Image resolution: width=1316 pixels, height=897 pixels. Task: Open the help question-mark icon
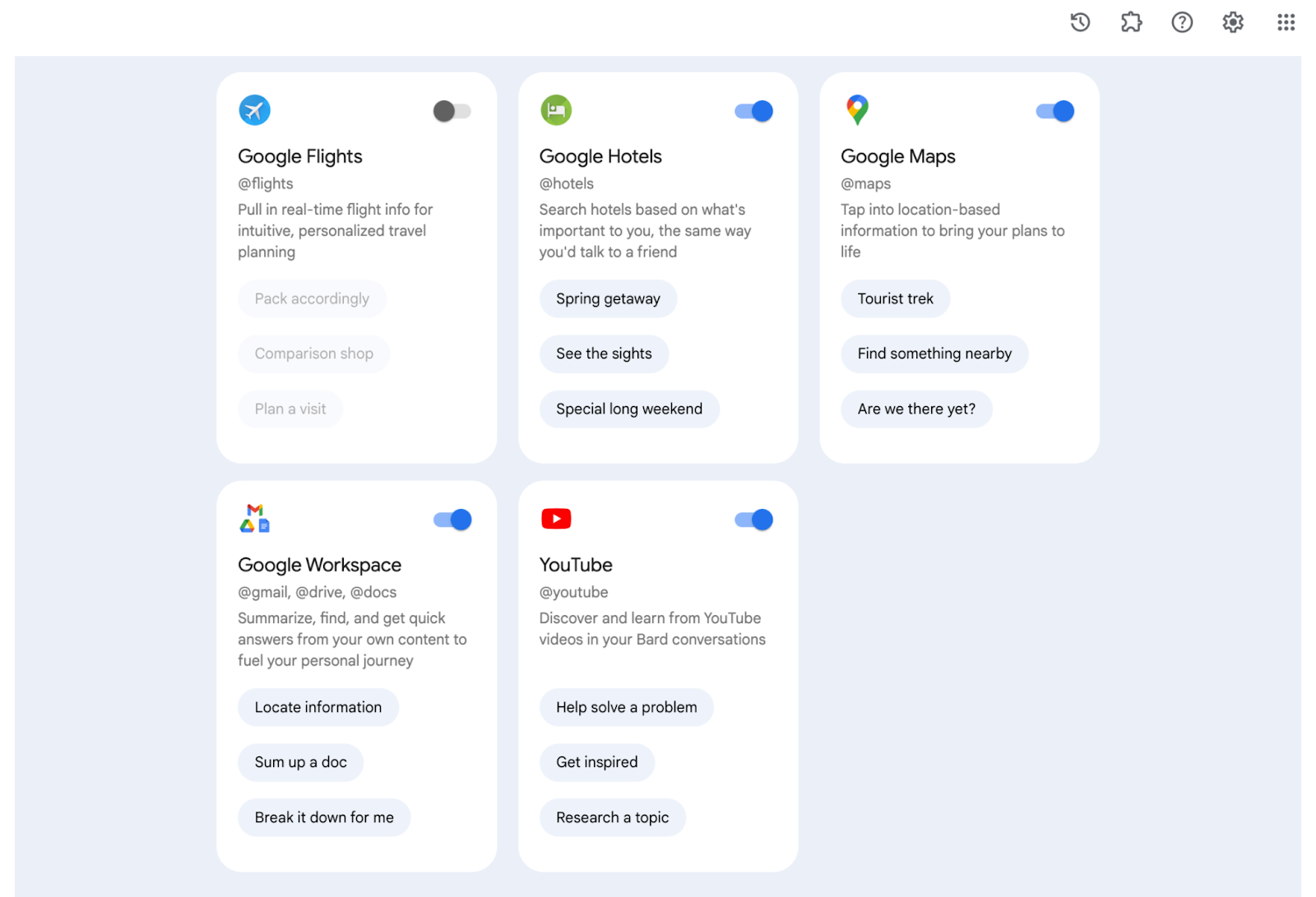click(1182, 22)
